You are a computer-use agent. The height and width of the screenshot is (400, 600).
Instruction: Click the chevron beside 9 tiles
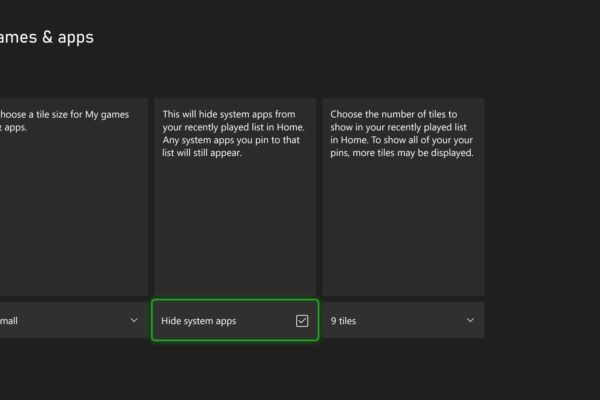coord(470,321)
